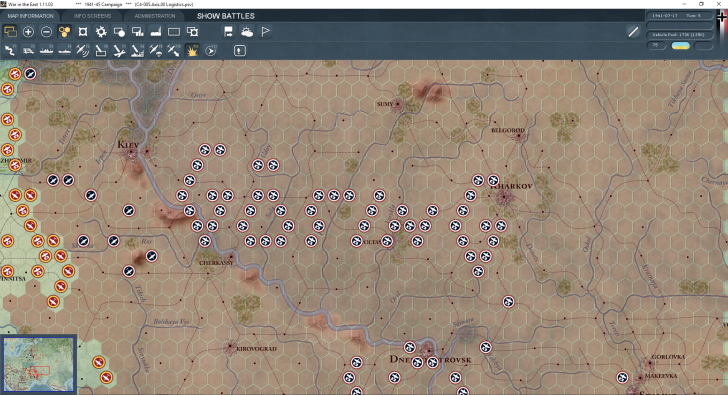Select the Kiev city hex
728x395 pixels.
[132, 151]
